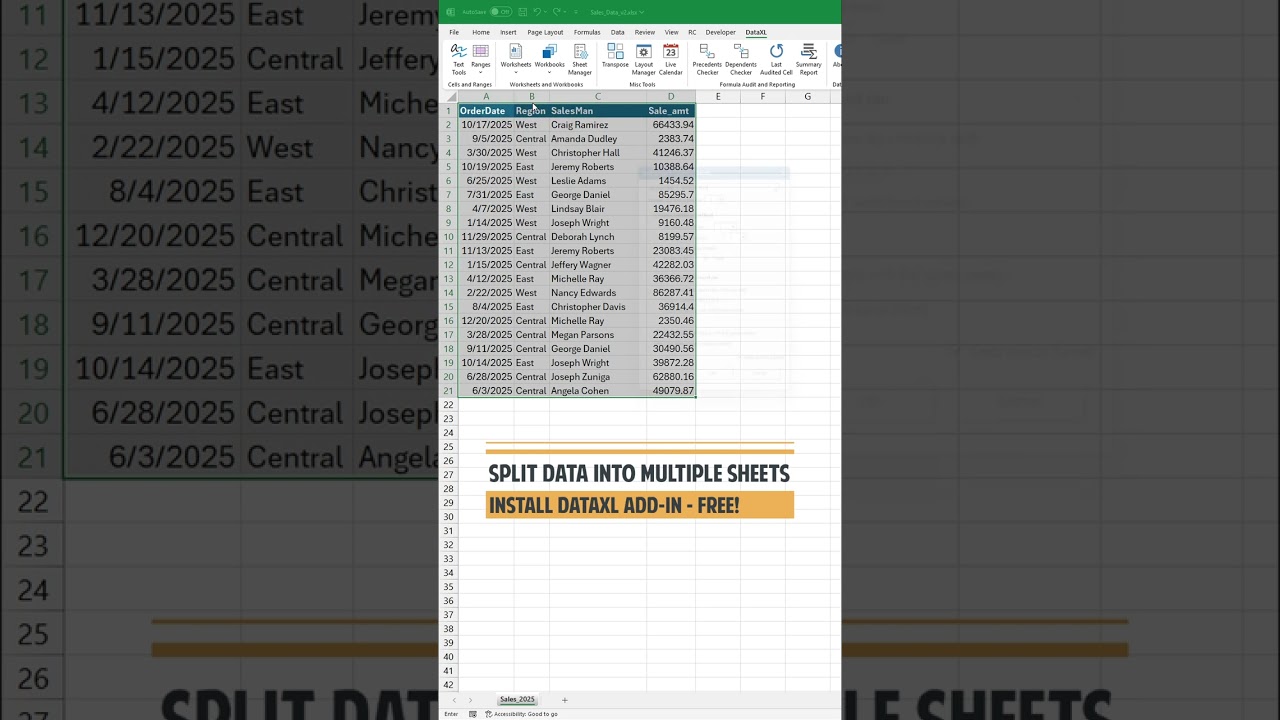Viewport: 1280px width, 720px height.
Task: Launch the Sheet Manager
Action: tap(580, 59)
